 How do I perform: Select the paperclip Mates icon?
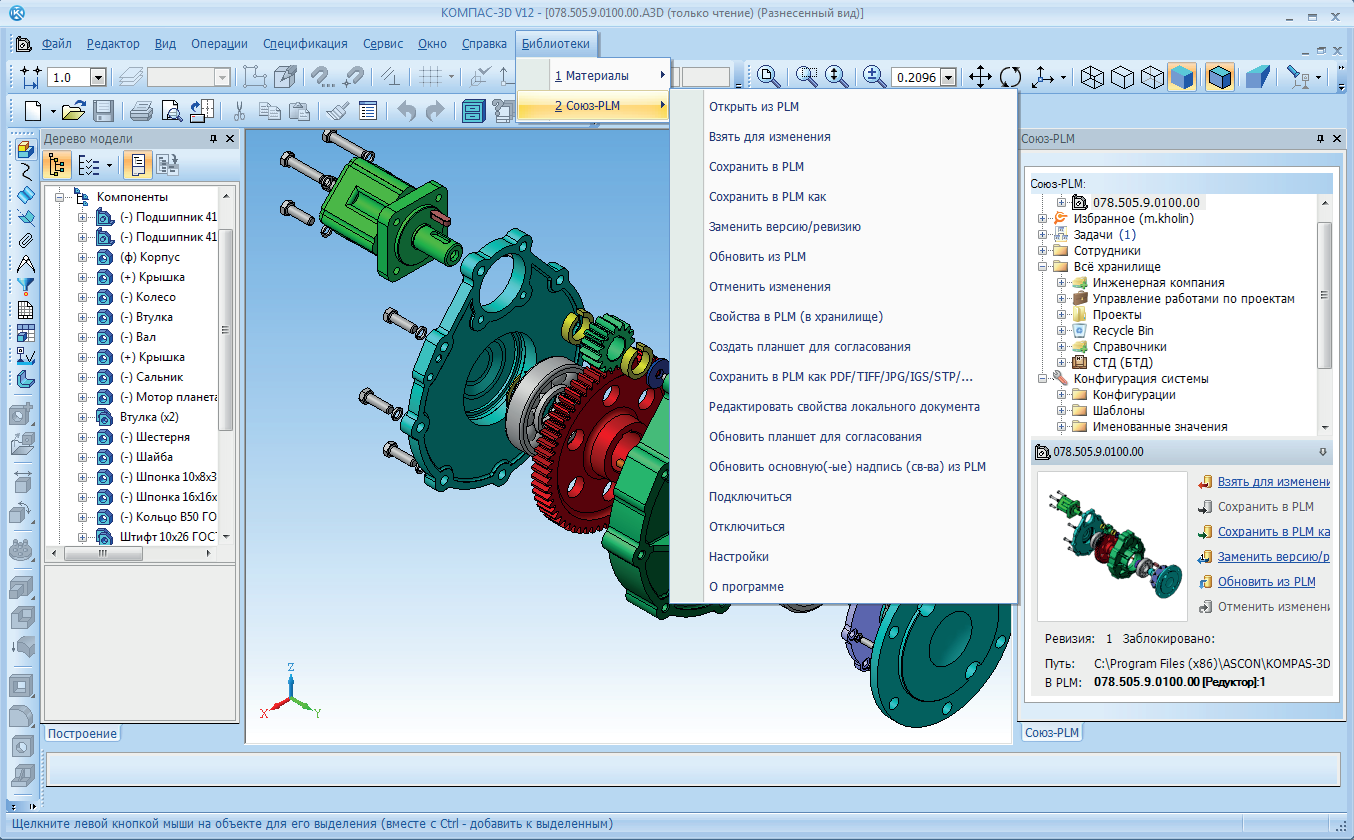click(26, 241)
